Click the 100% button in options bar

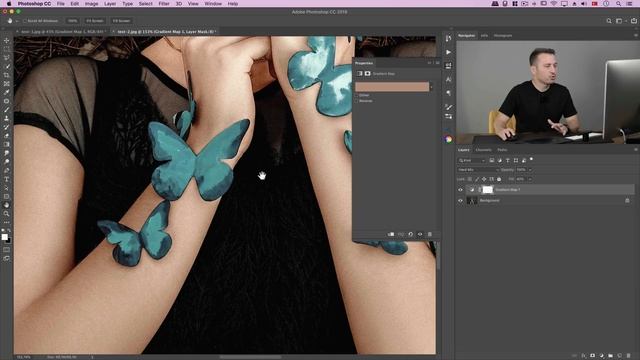tap(72, 21)
